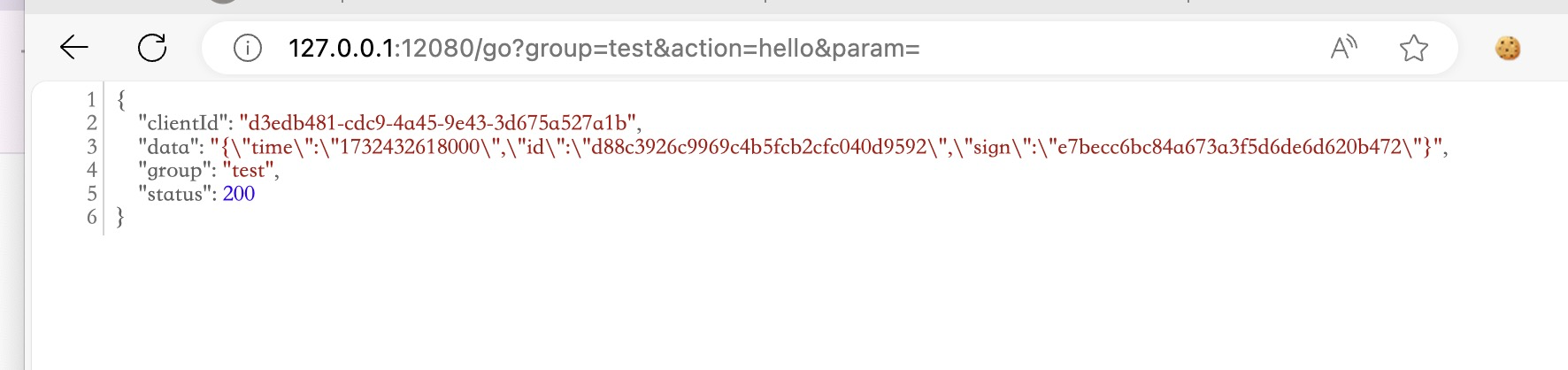Click the closing curly brace on line 6
This screenshot has height=370, width=1568.
120,217
